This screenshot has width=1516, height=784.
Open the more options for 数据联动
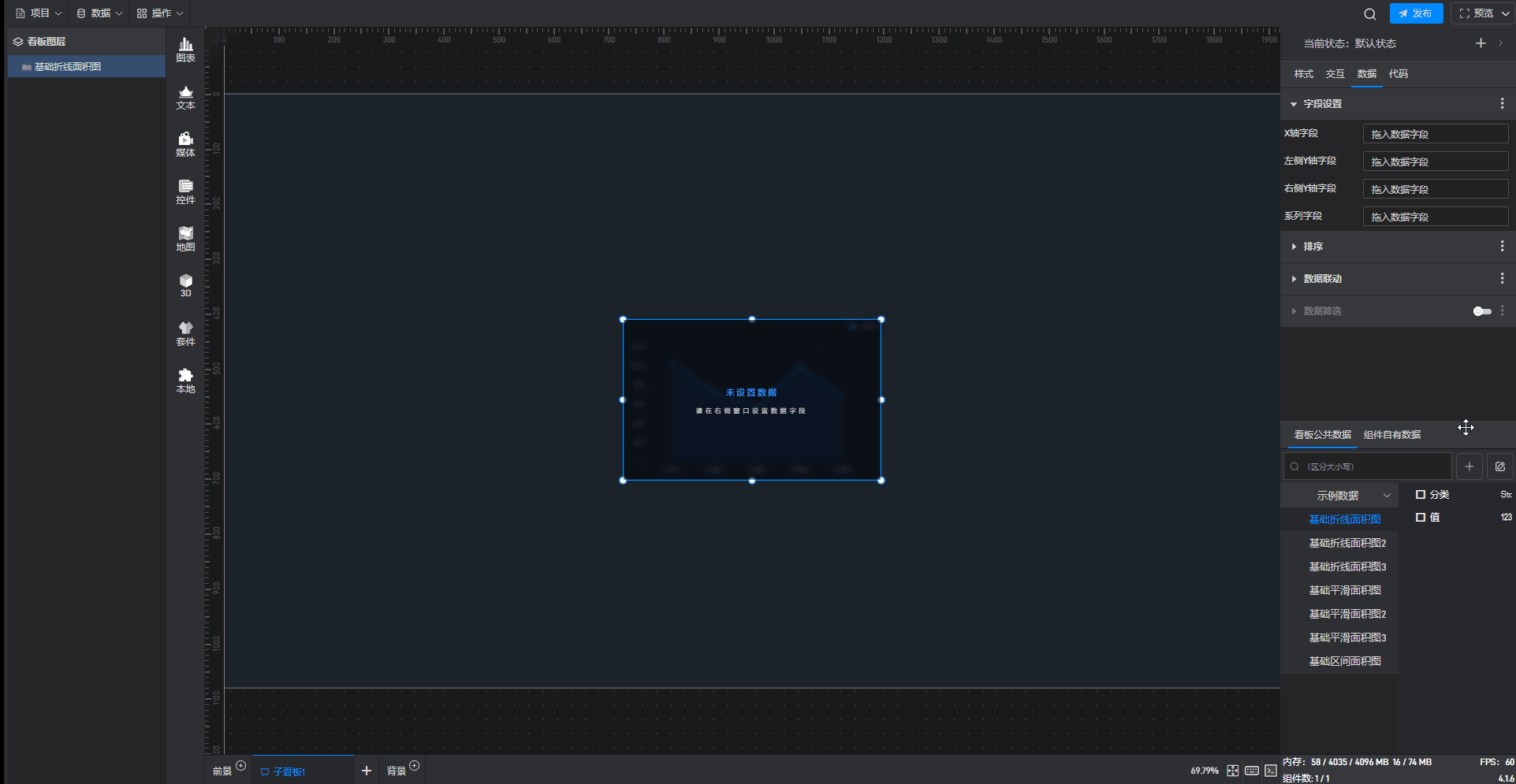click(x=1502, y=278)
